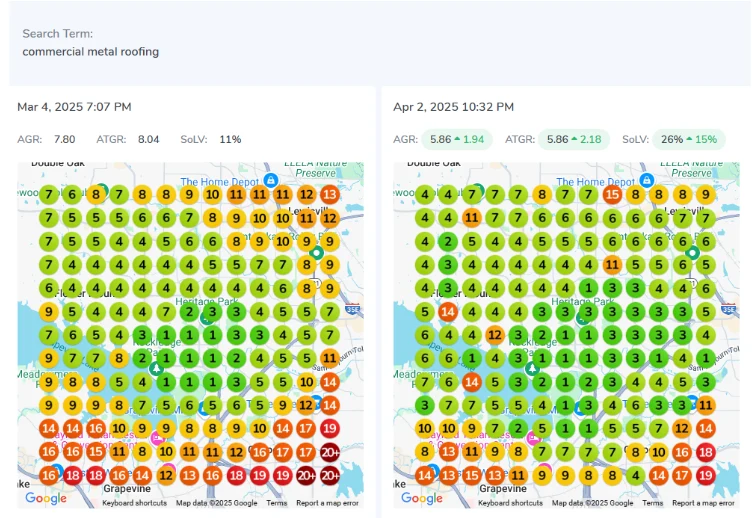Click the red 18 marker on April map
Viewport: 755px width, 518px height.
click(x=706, y=452)
